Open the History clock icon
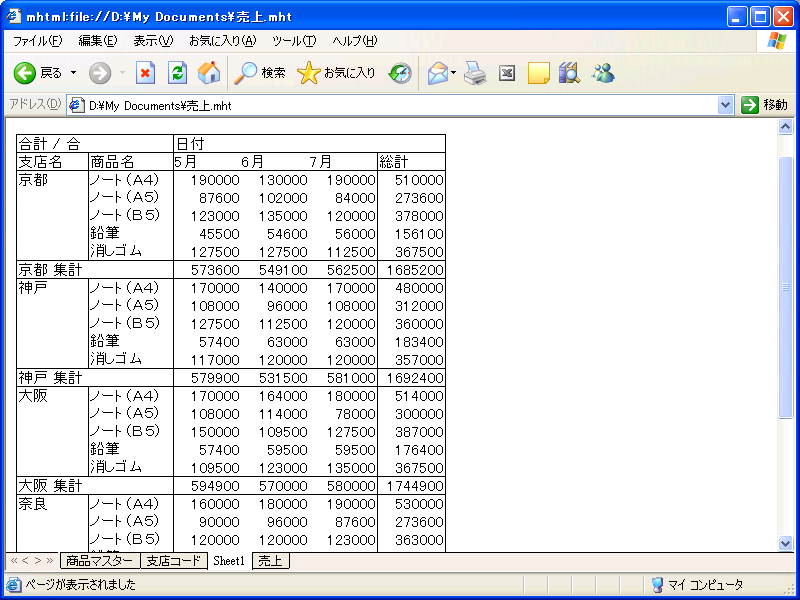 pyautogui.click(x=400, y=73)
